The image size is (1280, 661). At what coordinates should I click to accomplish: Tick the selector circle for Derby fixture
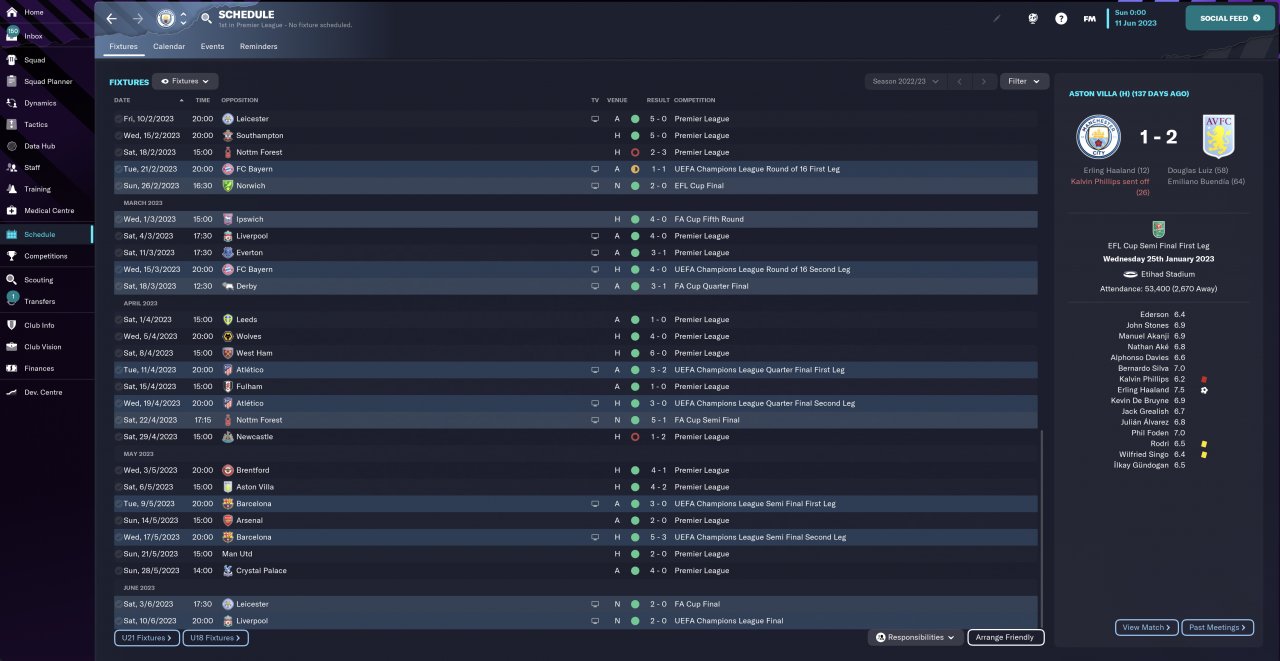[119, 286]
